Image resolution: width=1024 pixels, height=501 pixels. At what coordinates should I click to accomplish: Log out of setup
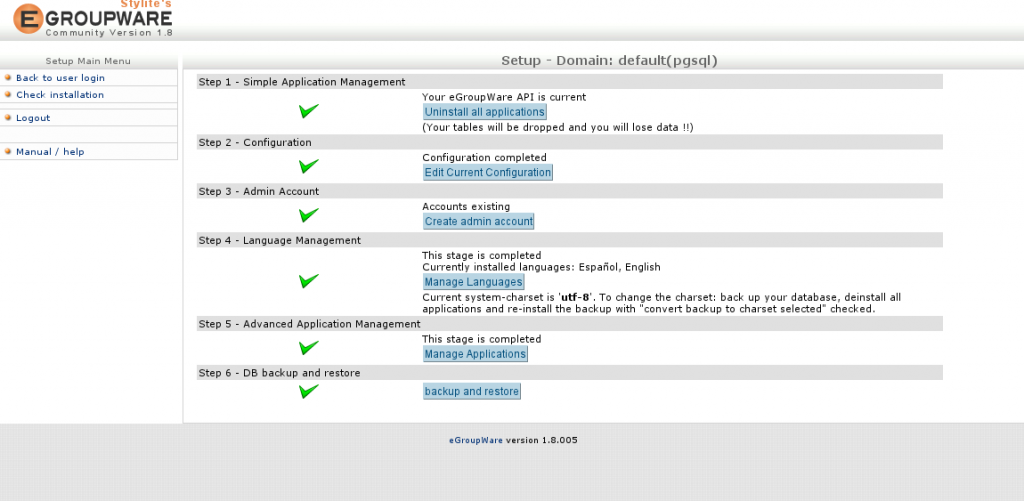(x=33, y=118)
